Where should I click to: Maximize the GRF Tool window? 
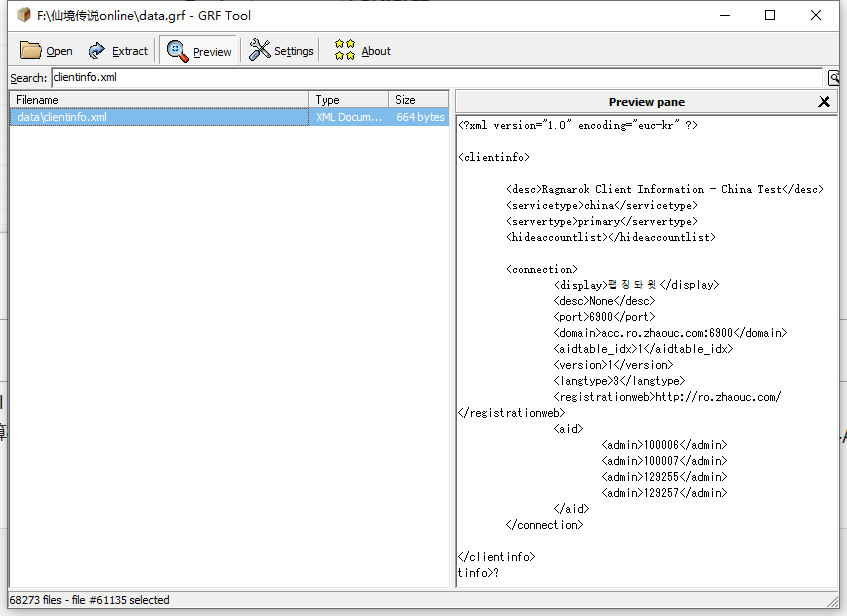[x=770, y=16]
